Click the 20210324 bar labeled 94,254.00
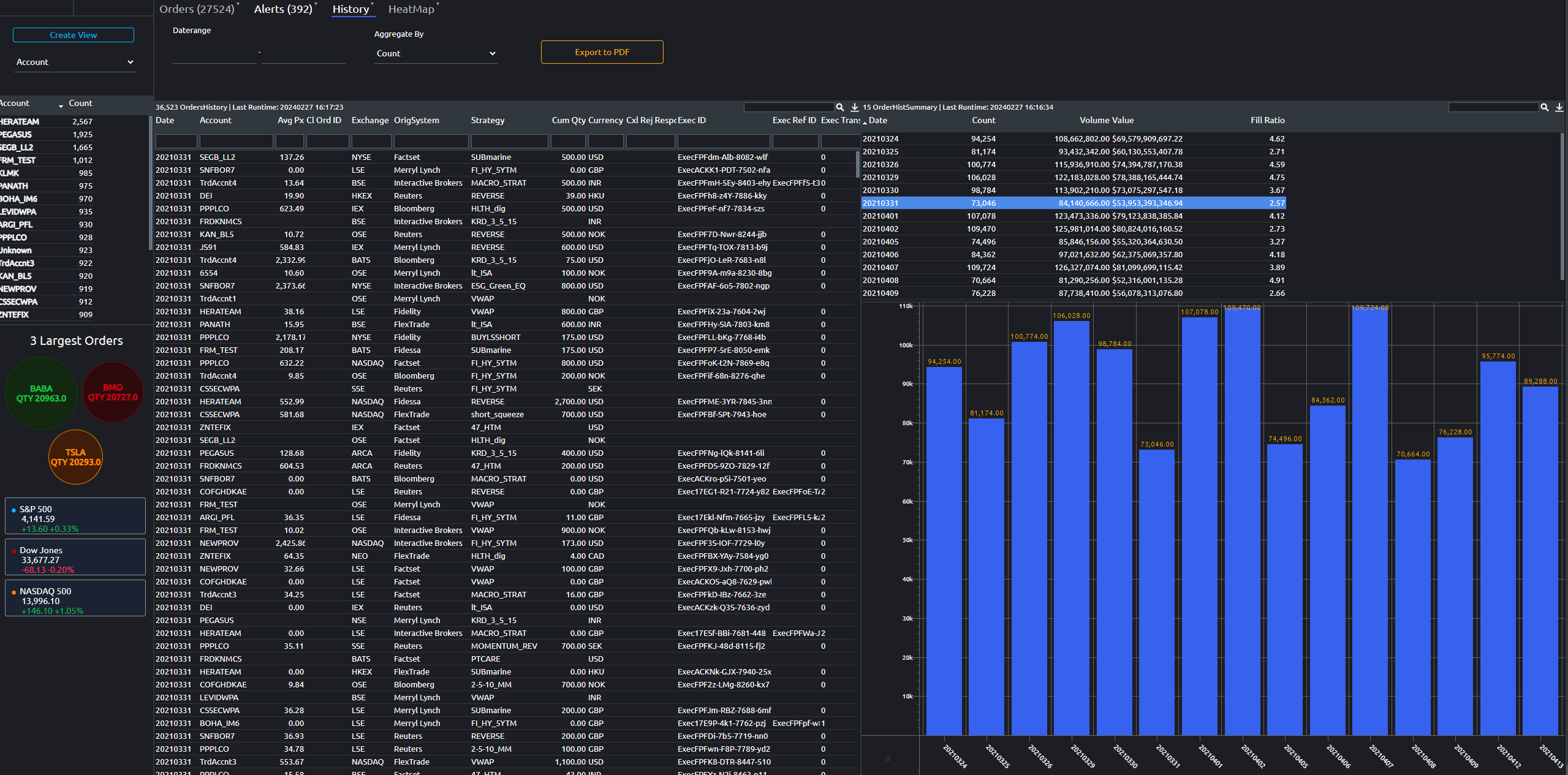The width and height of the screenshot is (1568, 775). pos(944,551)
